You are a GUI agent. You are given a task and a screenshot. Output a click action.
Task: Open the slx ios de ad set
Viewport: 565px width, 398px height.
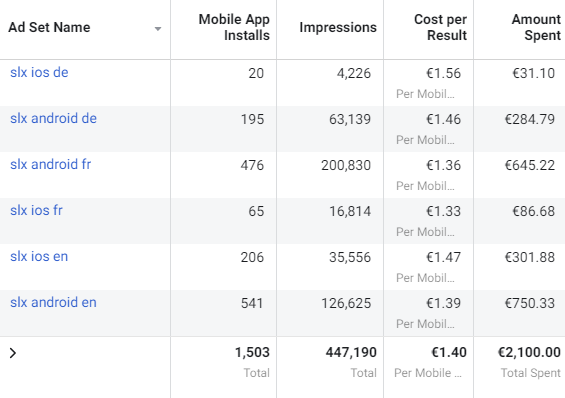[x=39, y=72]
